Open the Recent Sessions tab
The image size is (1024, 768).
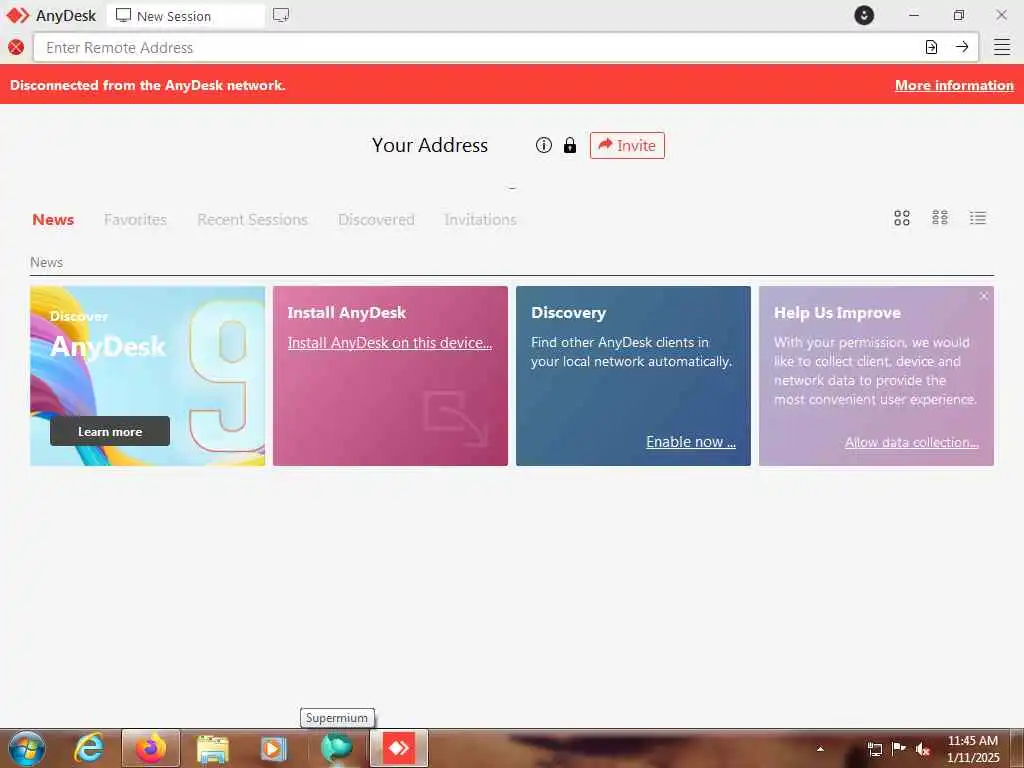pos(252,219)
